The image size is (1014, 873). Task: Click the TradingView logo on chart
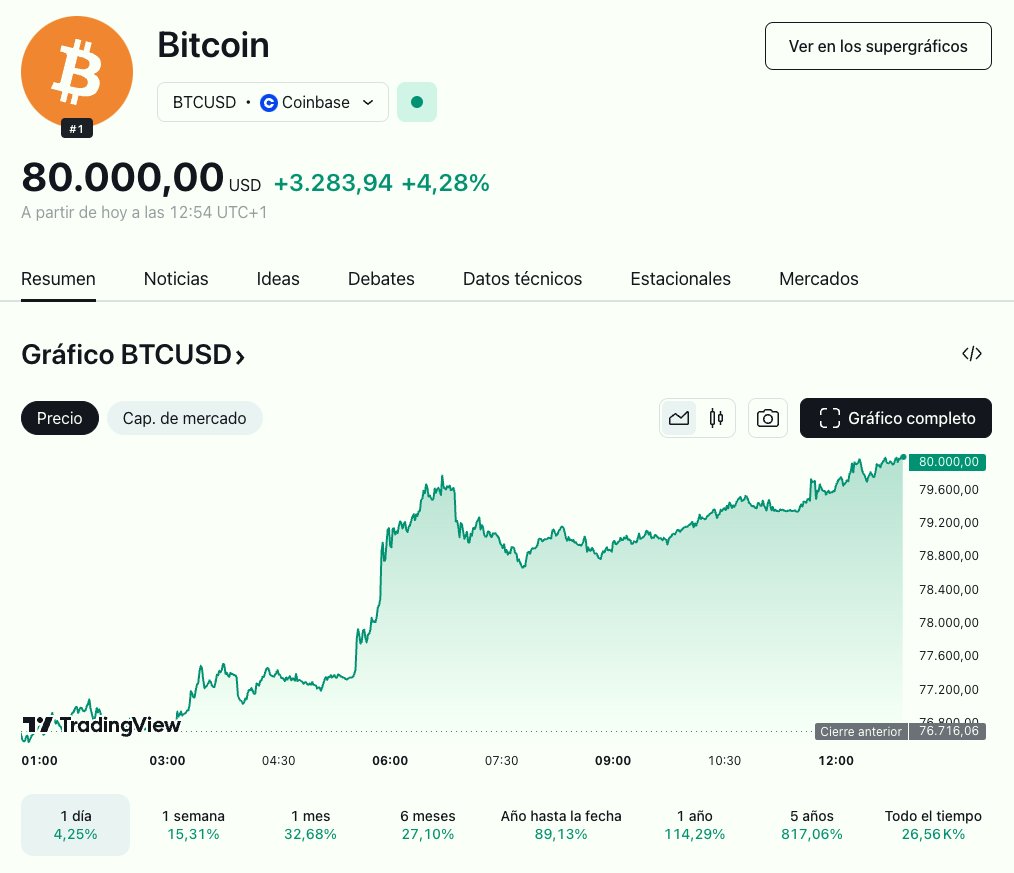(x=102, y=725)
